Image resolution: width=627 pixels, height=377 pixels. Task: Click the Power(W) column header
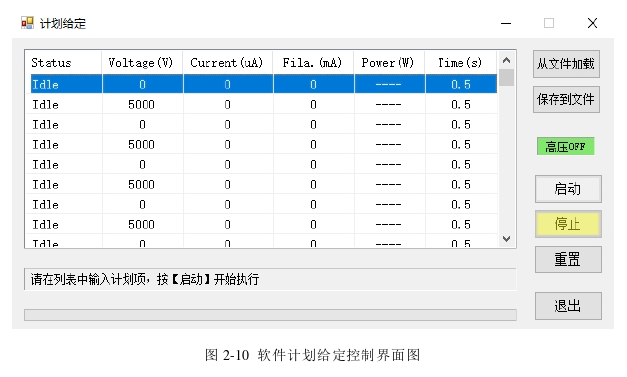click(389, 63)
